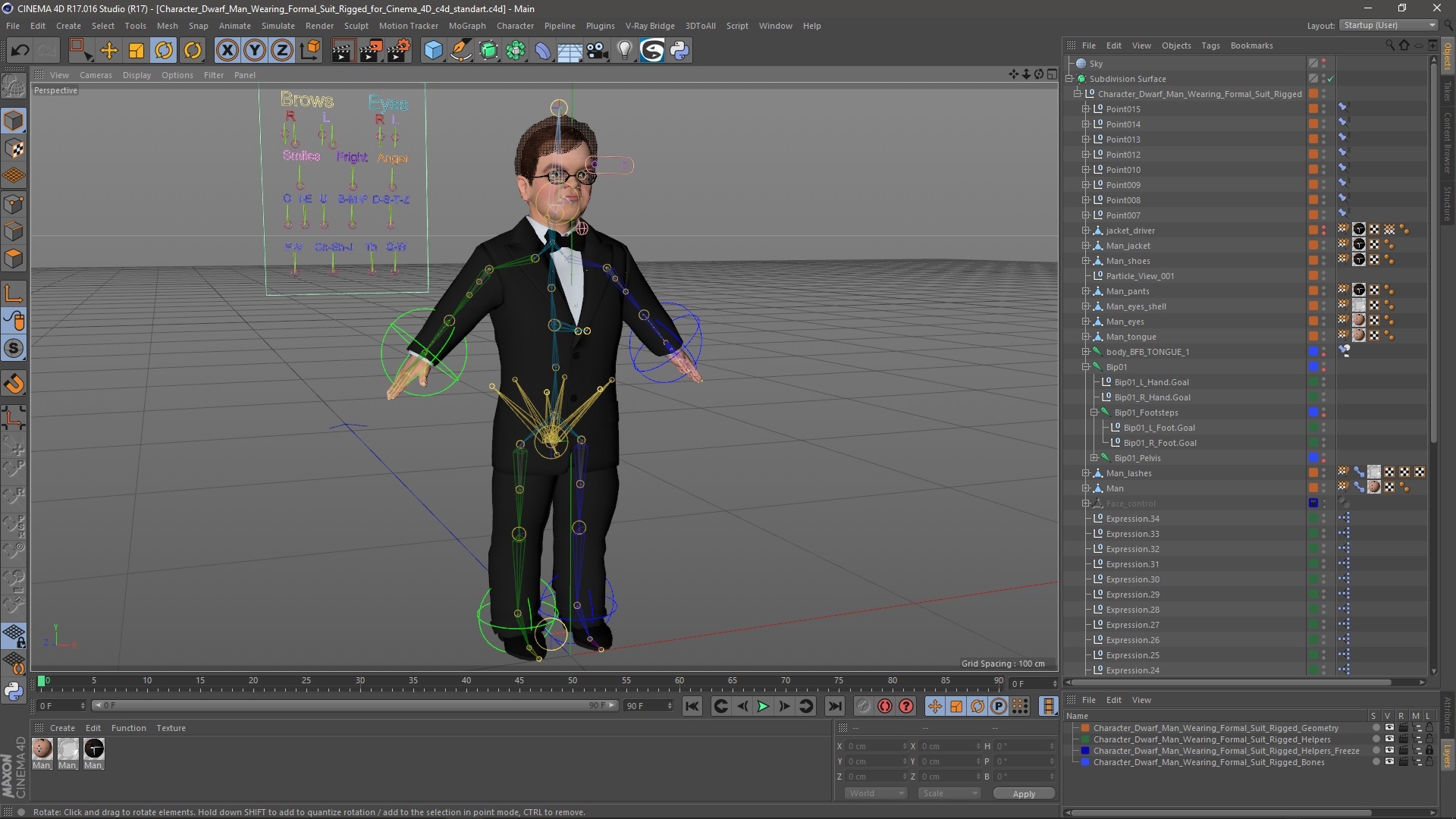Toggle X-axis lock
Viewport: 1456px width, 819px height.
[x=227, y=51]
